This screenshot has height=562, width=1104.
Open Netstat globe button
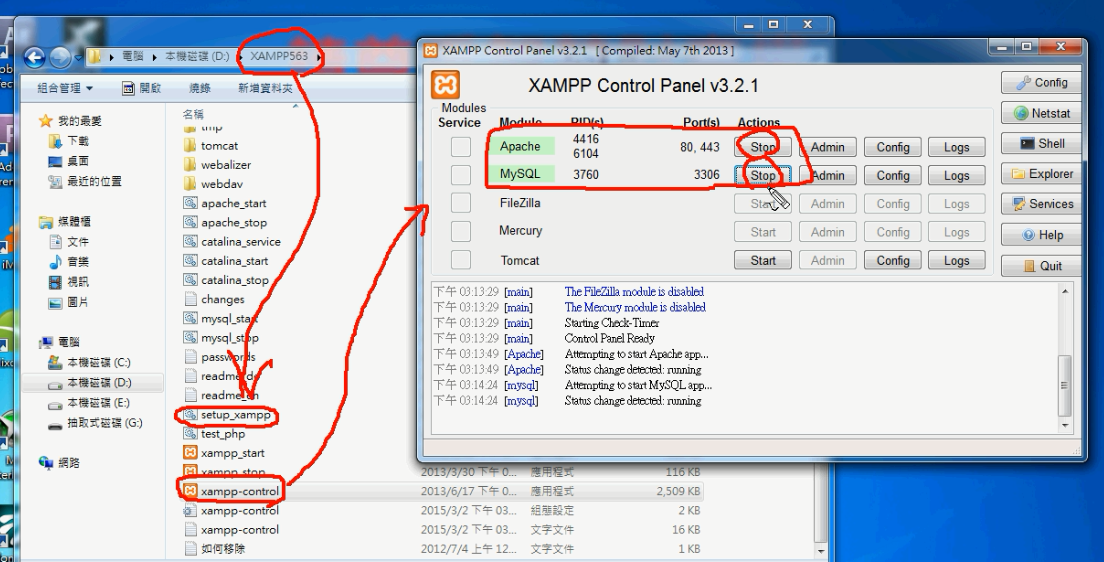(x=1041, y=113)
